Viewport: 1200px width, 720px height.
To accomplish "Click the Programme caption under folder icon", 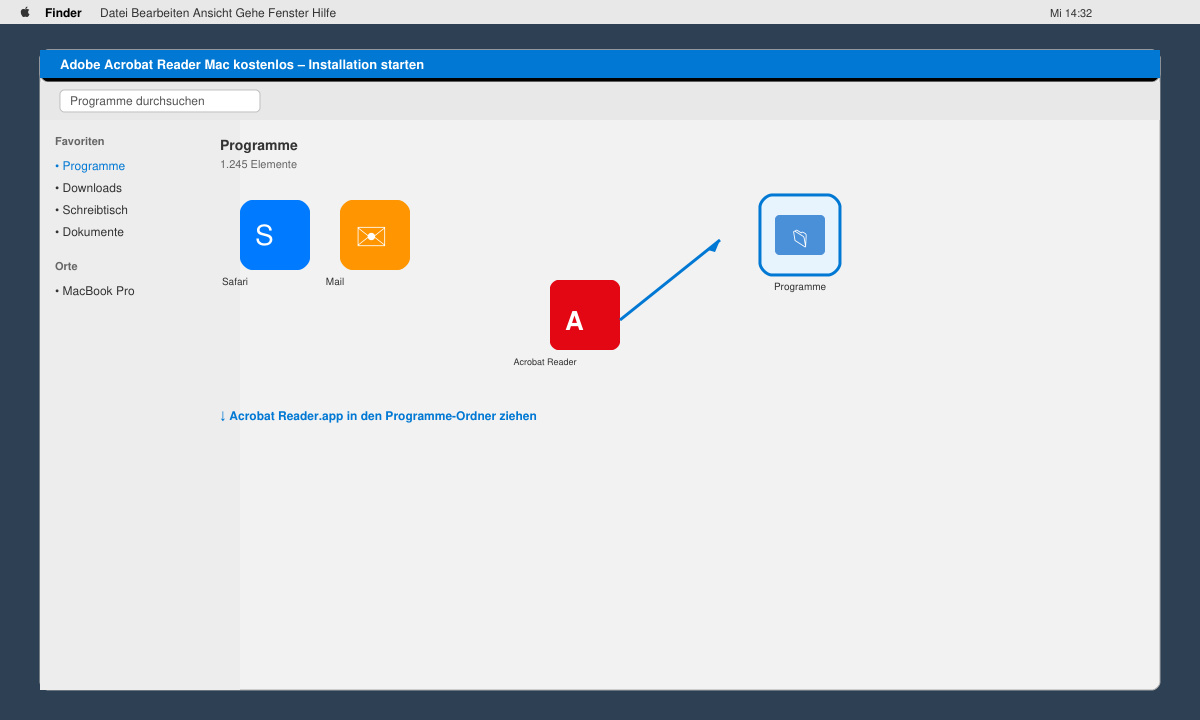I will (800, 287).
